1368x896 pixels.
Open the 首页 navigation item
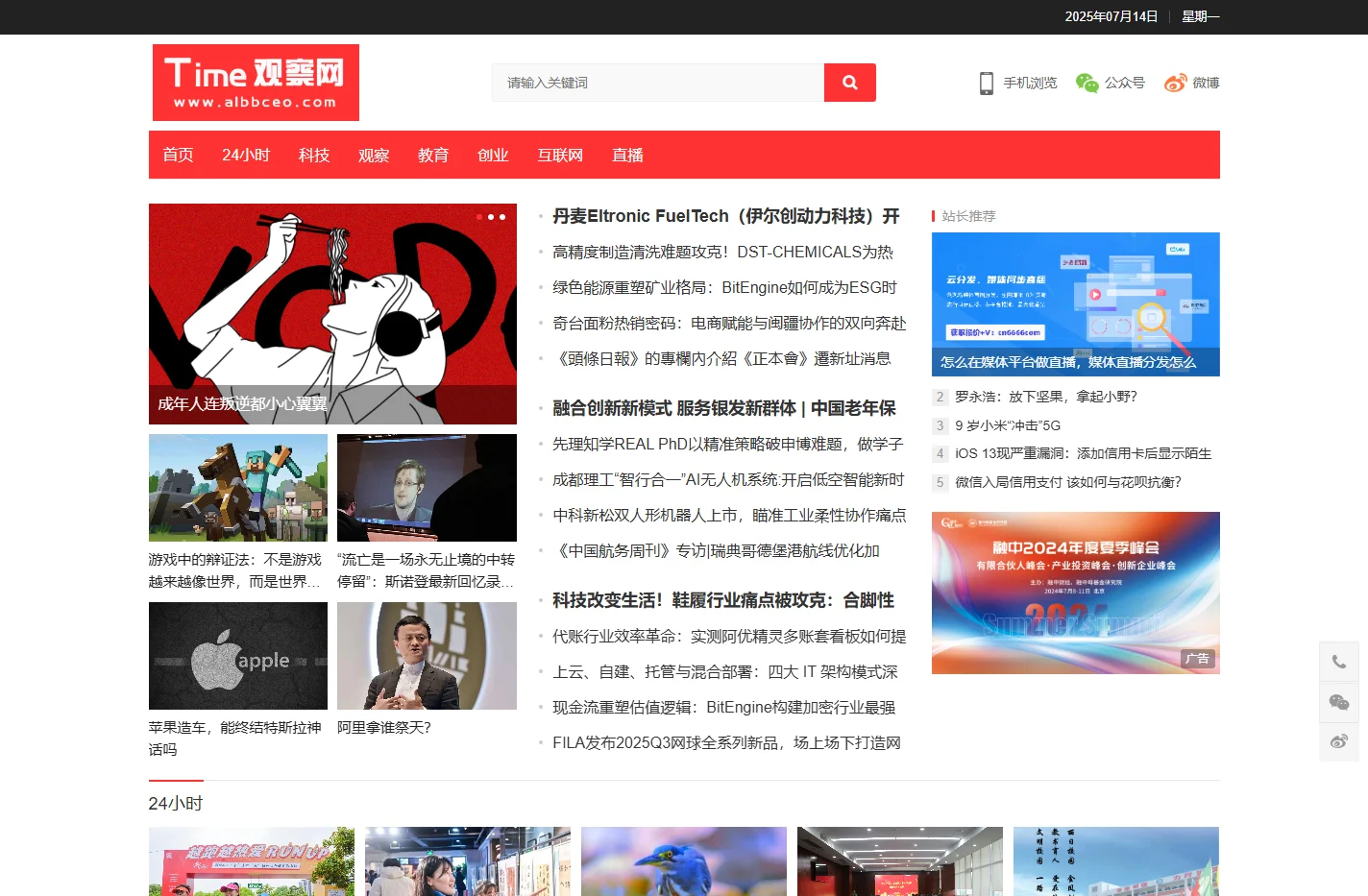[178, 155]
